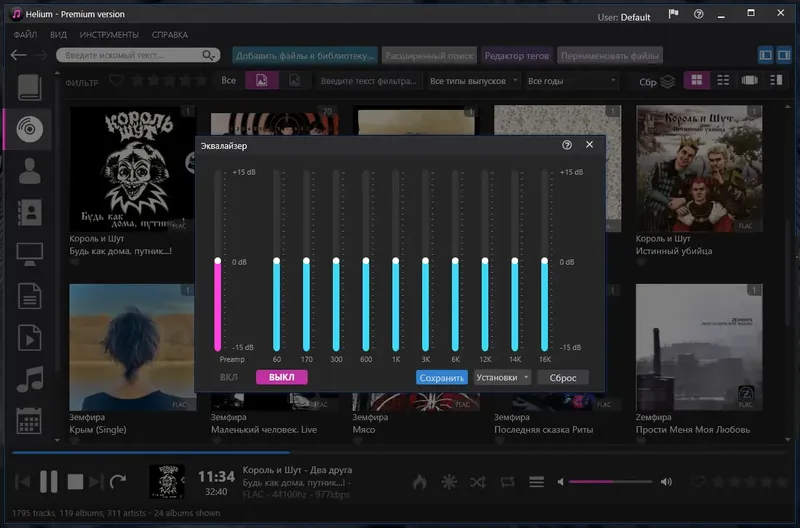The height and width of the screenshot is (528, 800).
Task: Open the artists person icon in the sidebar
Action: click(x=30, y=170)
